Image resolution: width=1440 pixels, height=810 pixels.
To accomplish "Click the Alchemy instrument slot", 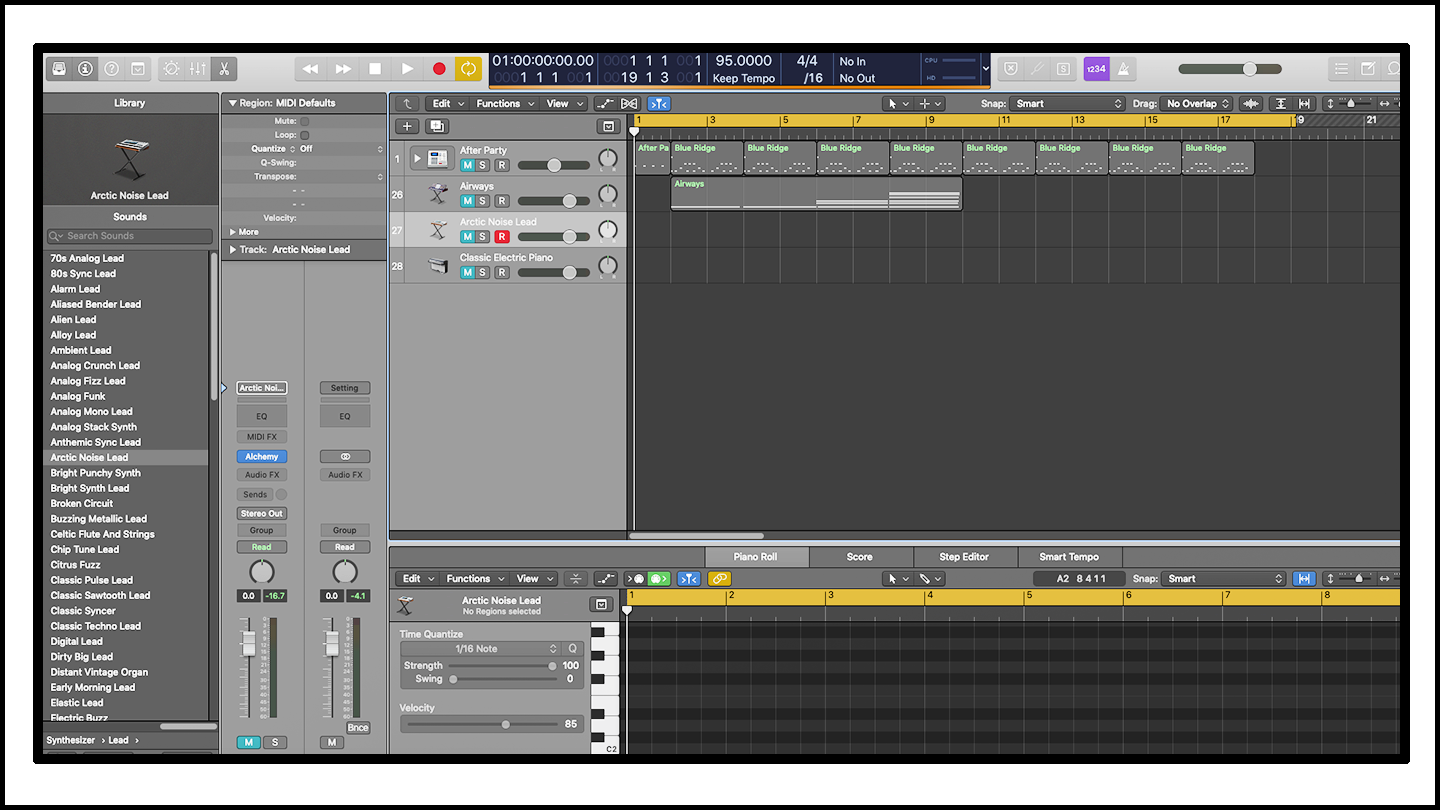I will [262, 456].
